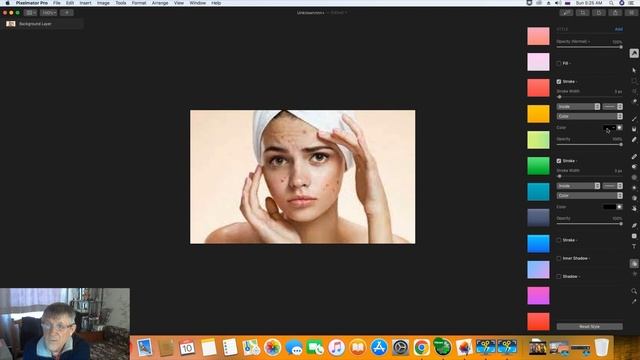Screen dimensions: 640x360
Task: Click the add (+) button in the toolbar
Action: [67, 13]
